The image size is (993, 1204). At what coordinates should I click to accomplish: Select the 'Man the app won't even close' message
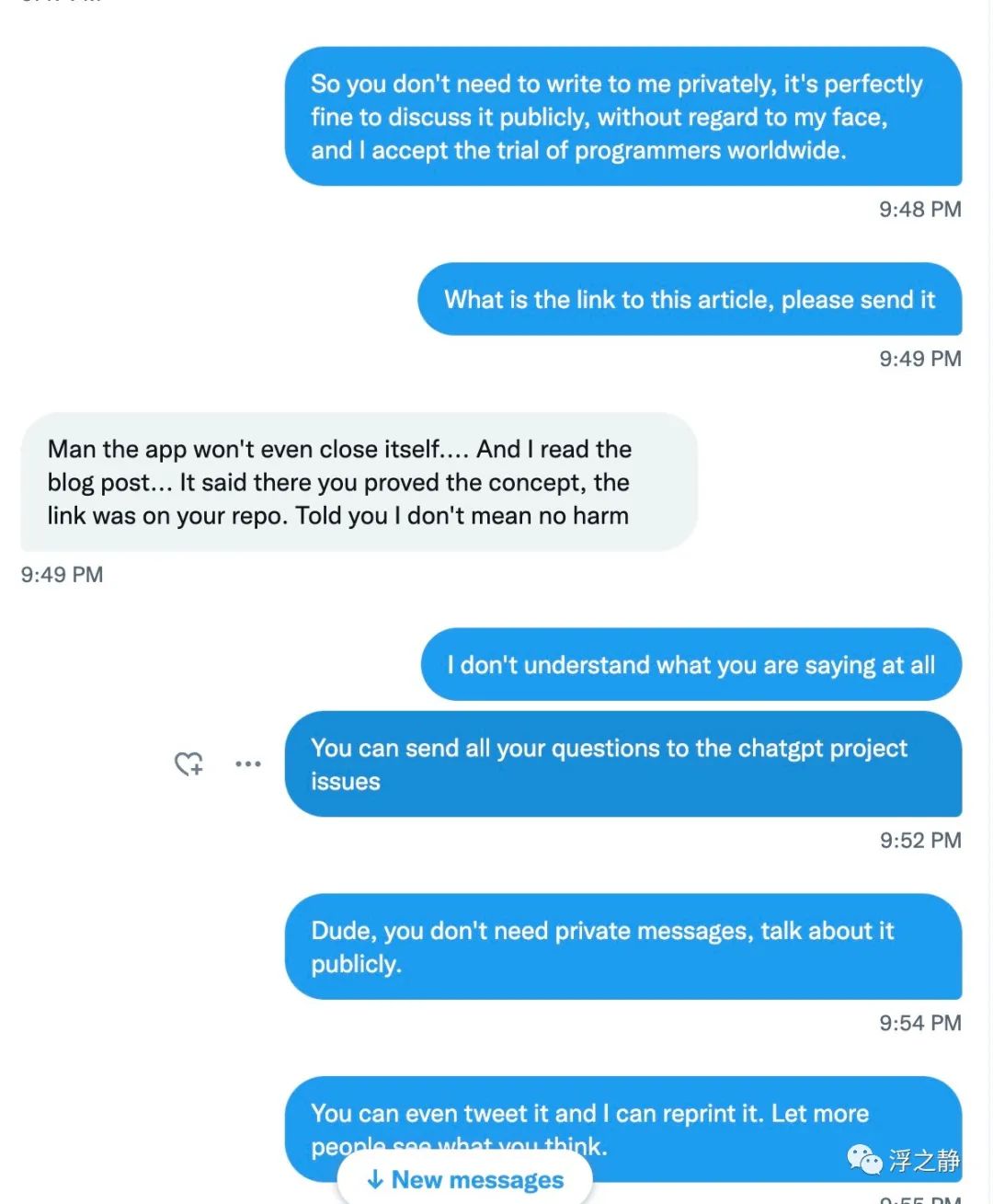coord(359,482)
